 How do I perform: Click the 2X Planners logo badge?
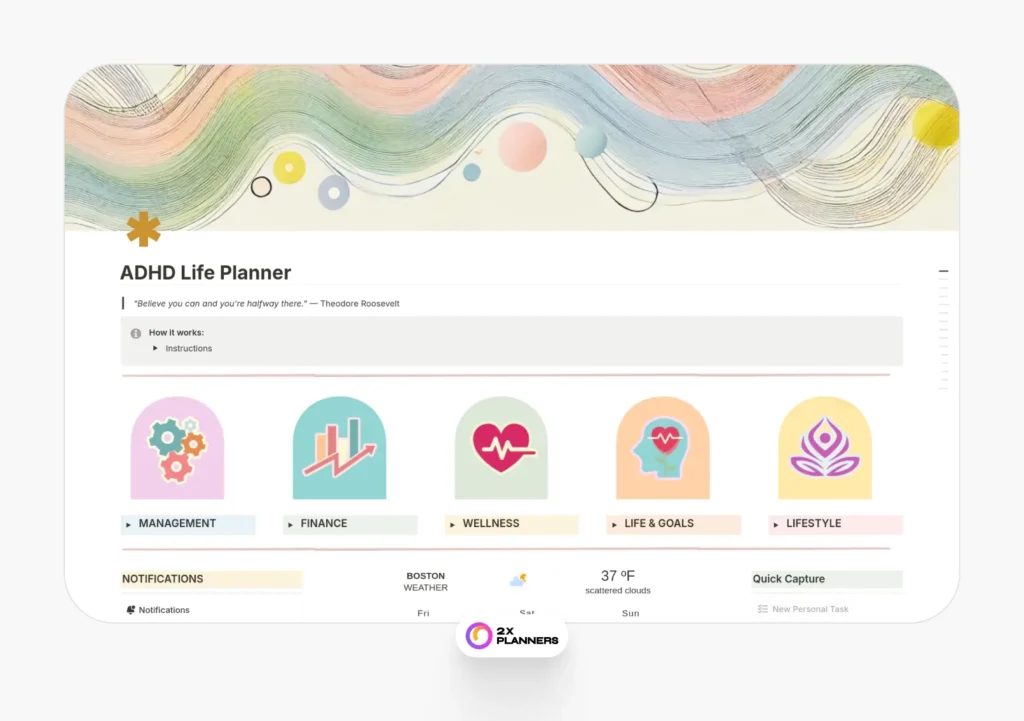pyautogui.click(x=512, y=635)
